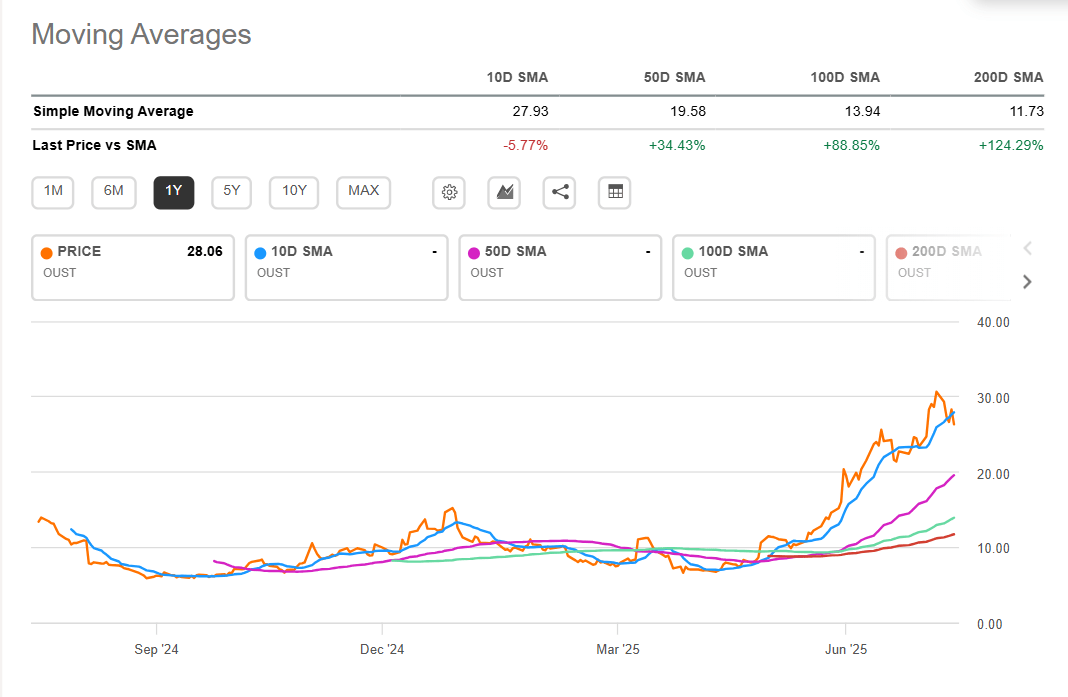Share the chart using the share icon
Viewport: 1068px width, 697px height.
559,192
